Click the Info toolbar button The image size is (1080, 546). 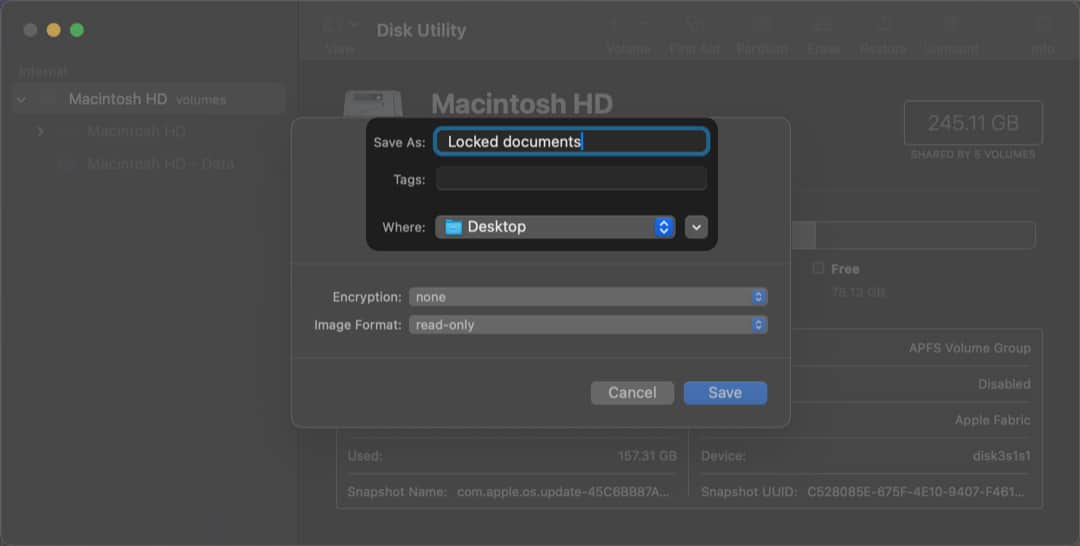point(1043,36)
